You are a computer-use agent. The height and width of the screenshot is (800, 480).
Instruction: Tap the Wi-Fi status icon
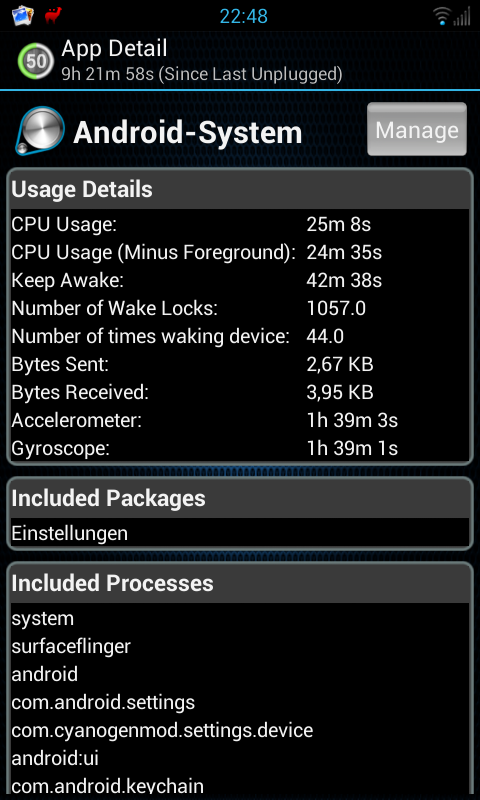441,16
